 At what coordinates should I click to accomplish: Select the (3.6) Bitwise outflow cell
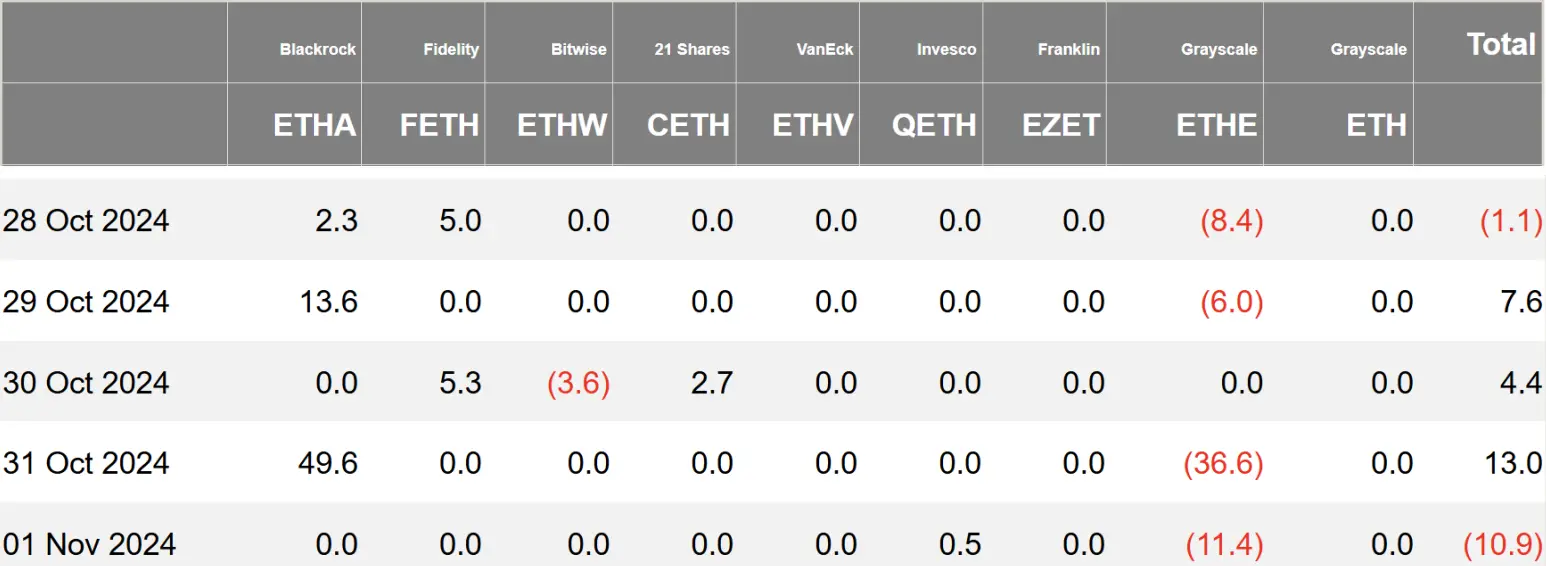coord(578,382)
